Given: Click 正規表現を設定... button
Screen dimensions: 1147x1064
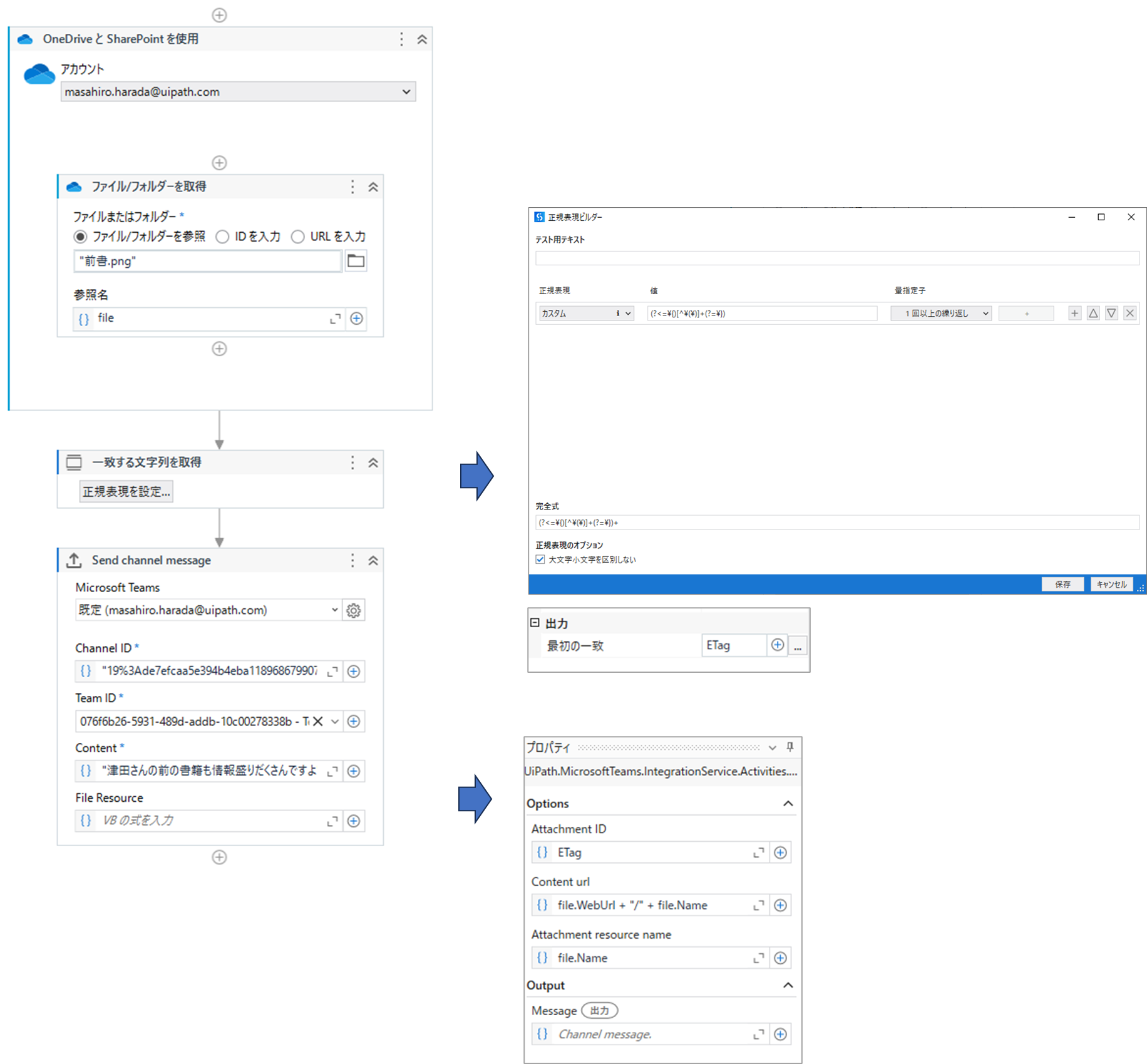Looking at the screenshot, I should [126, 491].
